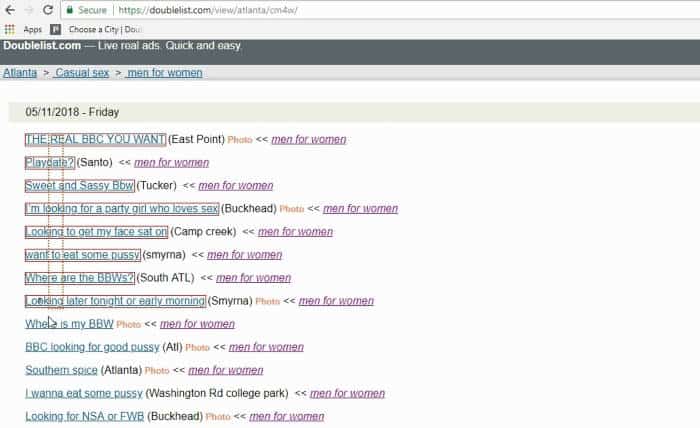Click 'men for women' in the Santo row
The width and height of the screenshot is (700, 428).
point(171,162)
